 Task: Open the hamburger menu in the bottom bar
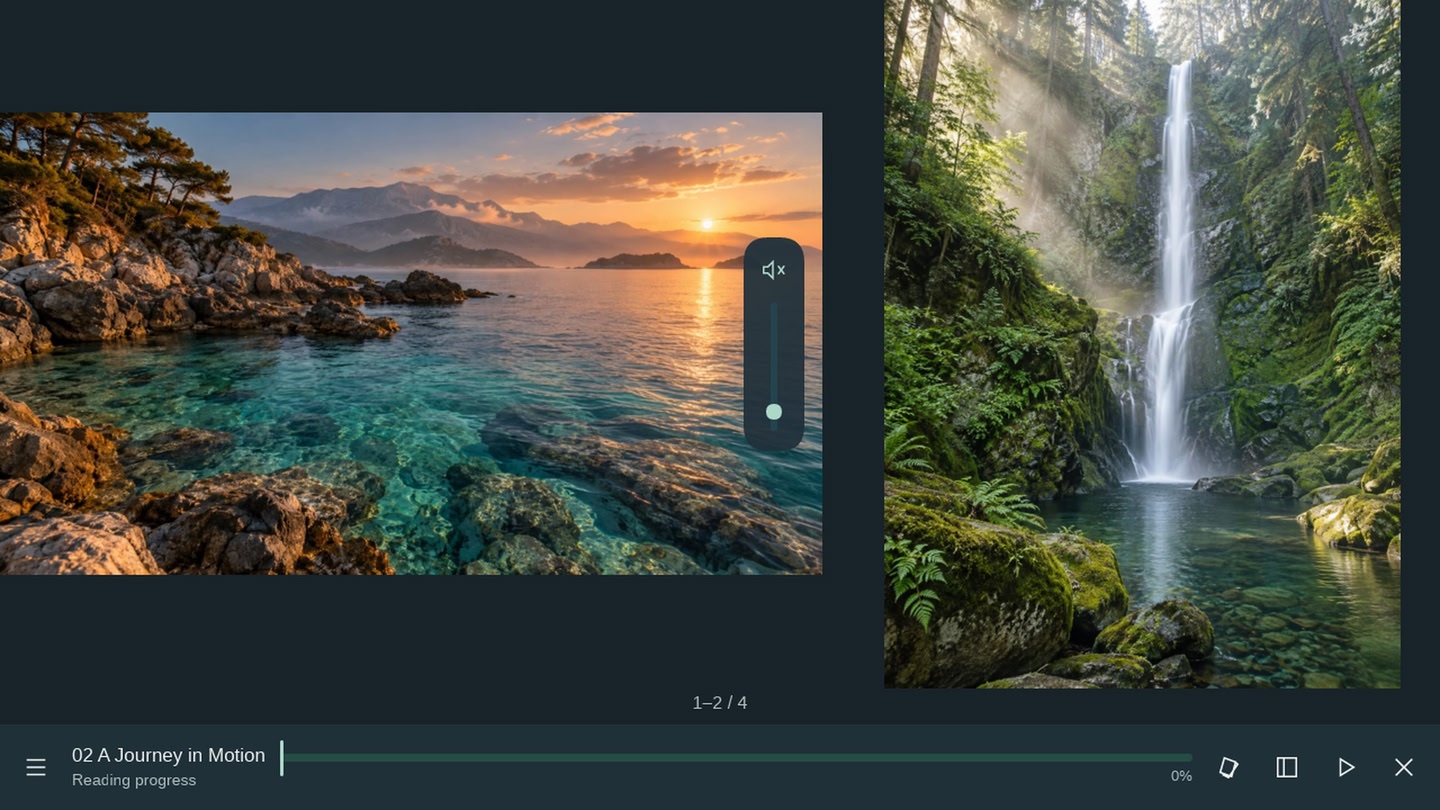pos(36,767)
